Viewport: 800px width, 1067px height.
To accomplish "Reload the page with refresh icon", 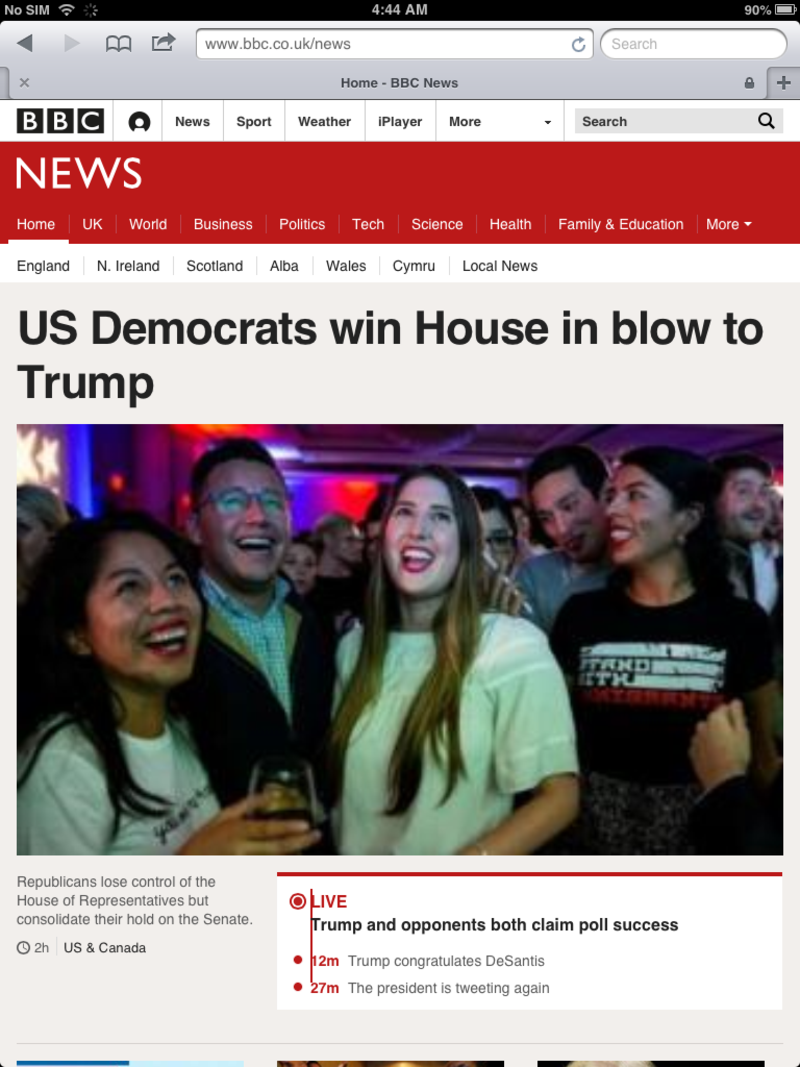I will coord(578,44).
